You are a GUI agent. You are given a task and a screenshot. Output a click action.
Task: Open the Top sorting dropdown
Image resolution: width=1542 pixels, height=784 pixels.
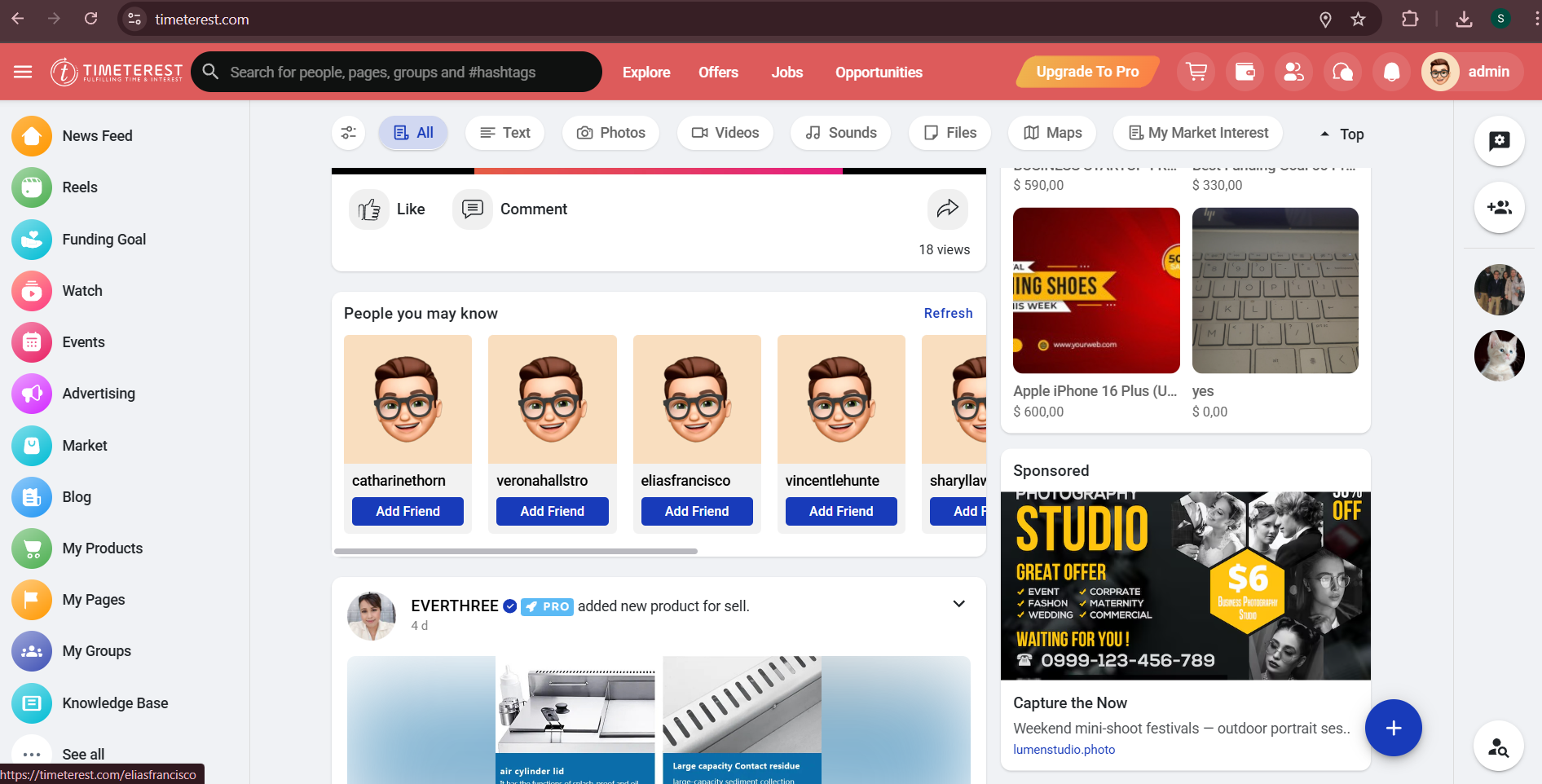tap(1342, 134)
